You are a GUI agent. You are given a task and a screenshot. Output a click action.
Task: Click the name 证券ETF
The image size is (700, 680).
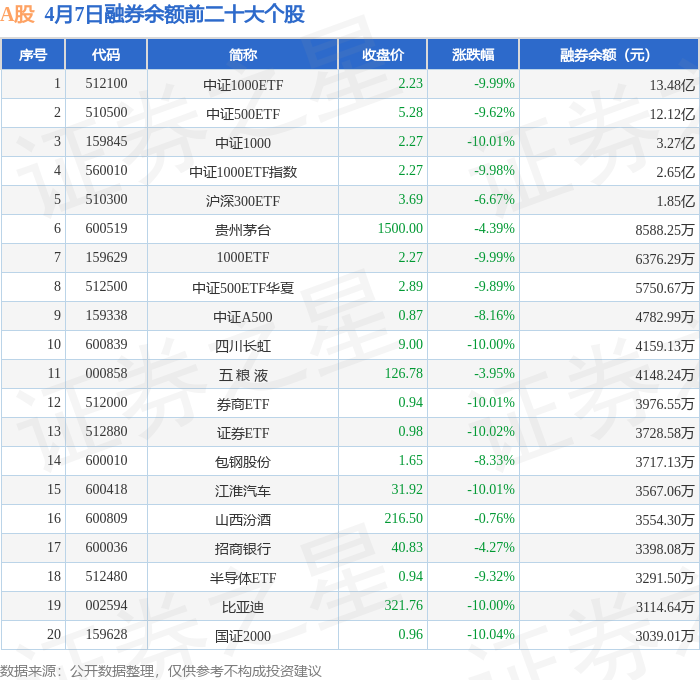click(x=243, y=433)
